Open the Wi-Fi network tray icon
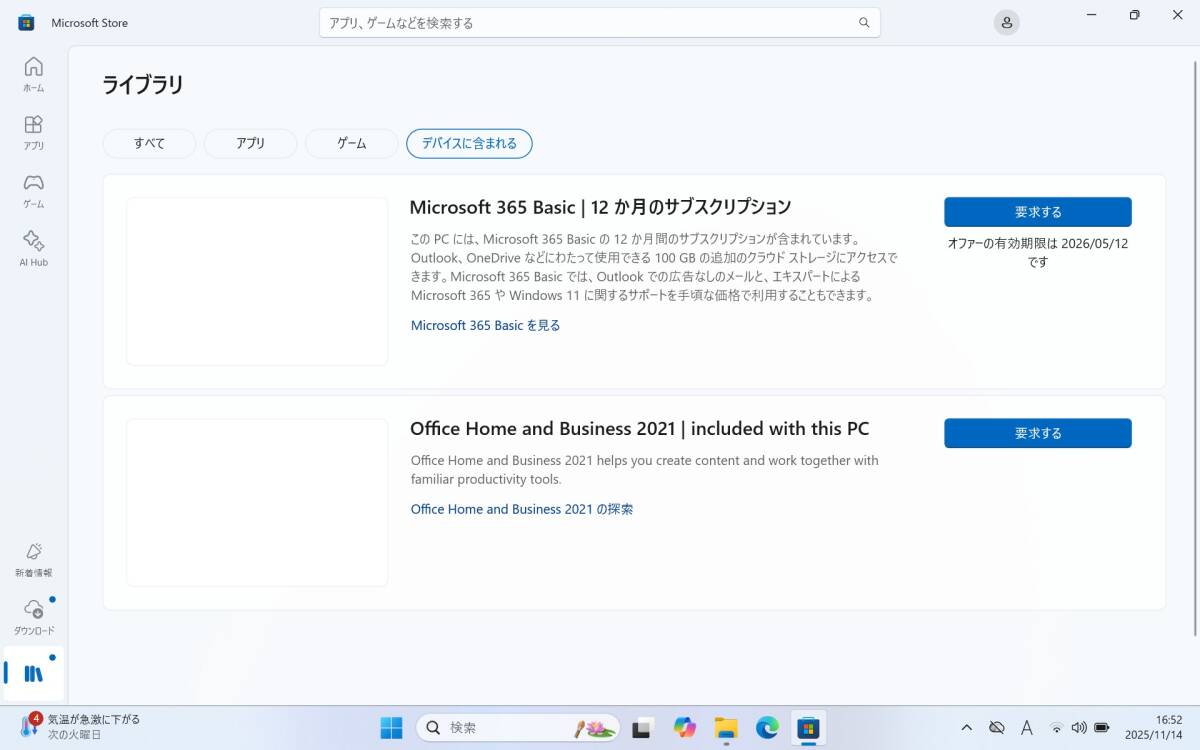The width and height of the screenshot is (1200, 750). pyautogui.click(x=1056, y=728)
